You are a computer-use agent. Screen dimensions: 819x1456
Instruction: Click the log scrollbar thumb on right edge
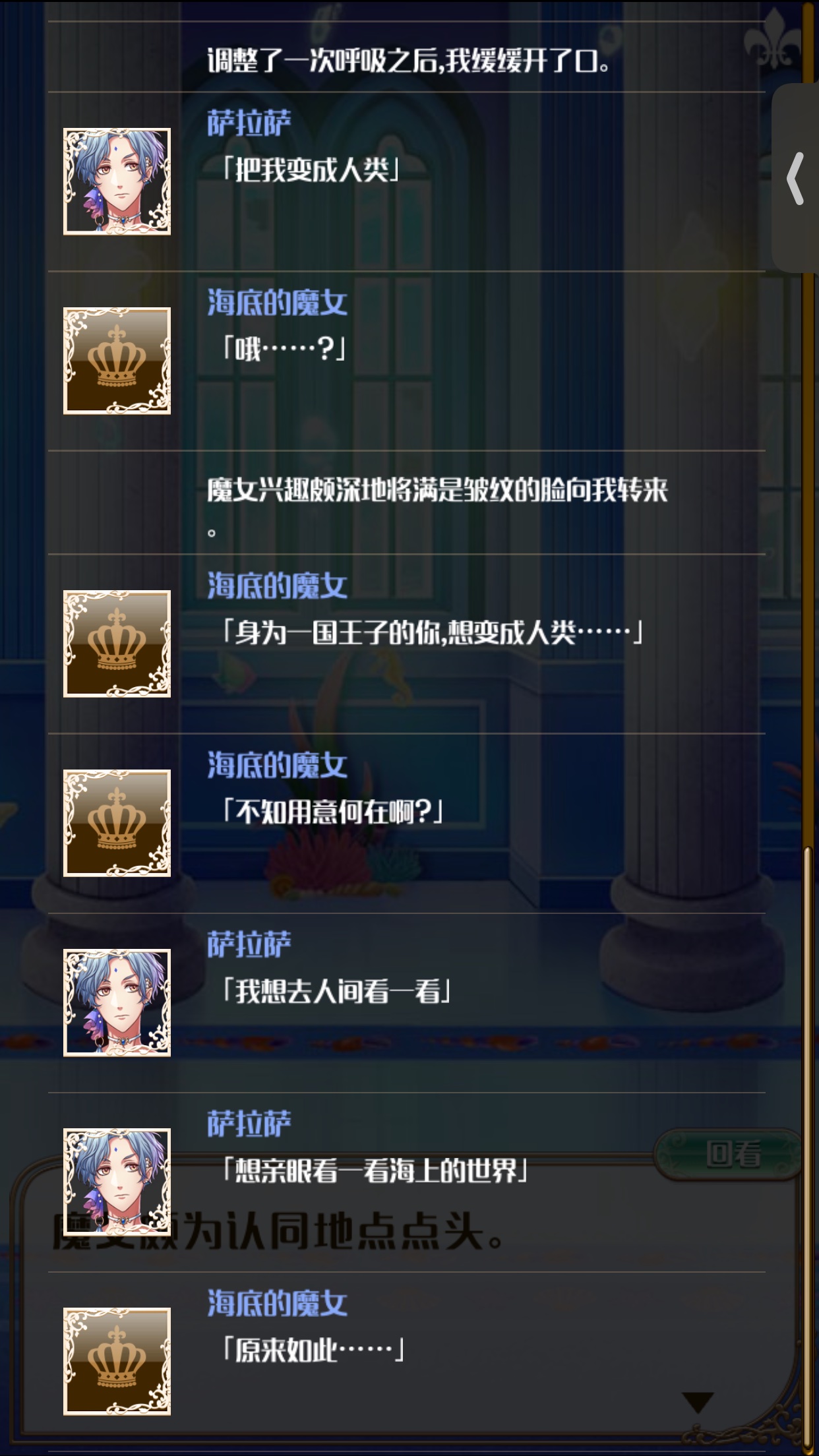[x=808, y=1147]
